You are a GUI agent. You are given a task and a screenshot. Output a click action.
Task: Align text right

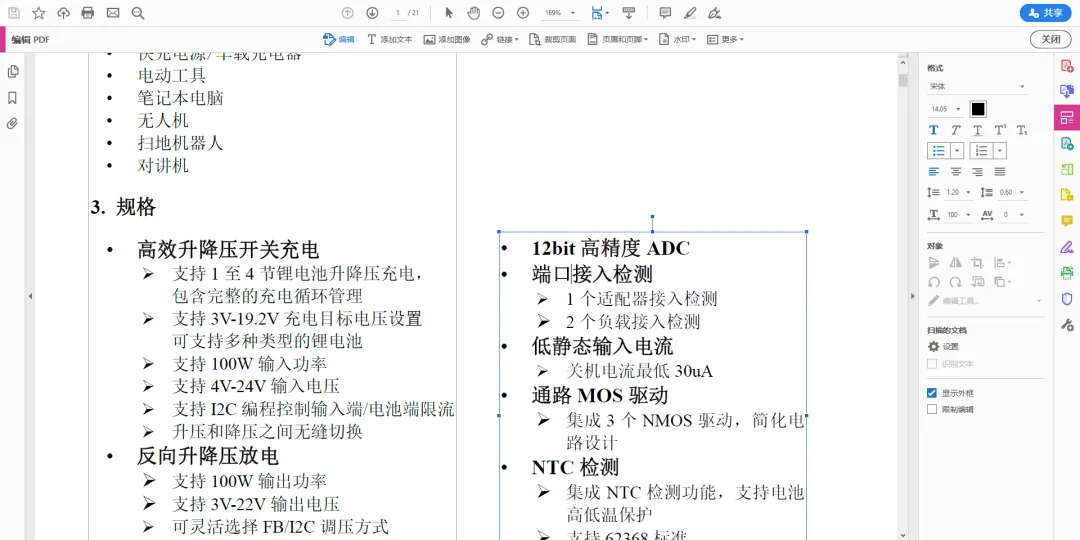click(x=978, y=172)
